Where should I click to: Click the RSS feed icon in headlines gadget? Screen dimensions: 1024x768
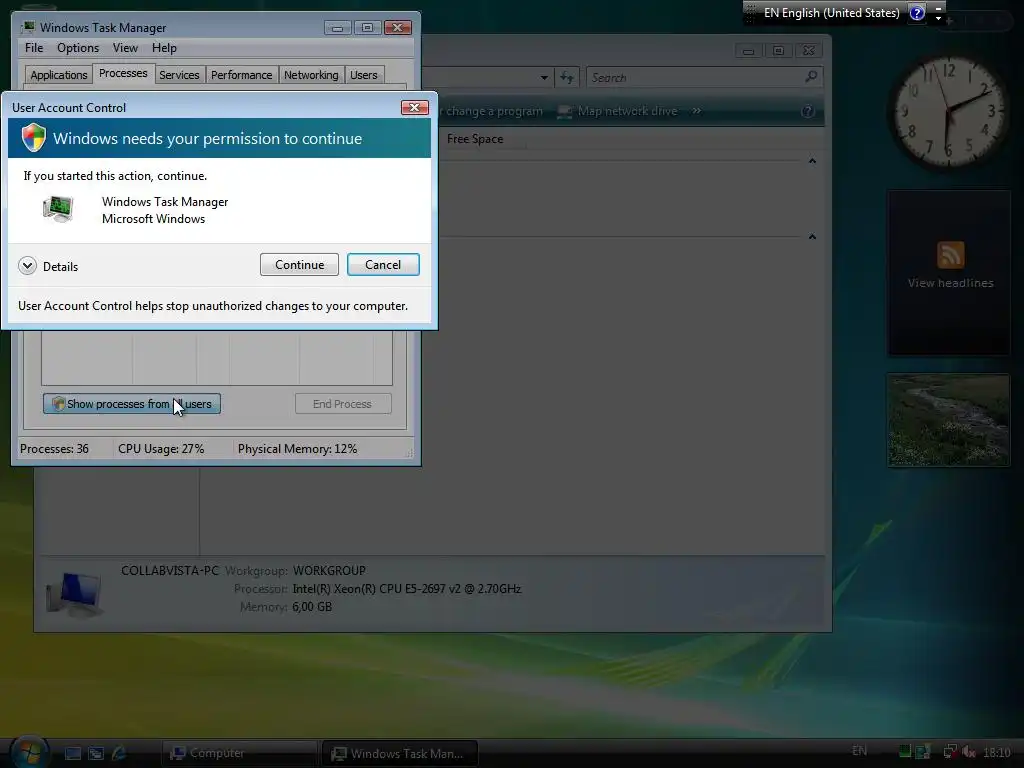pos(950,255)
